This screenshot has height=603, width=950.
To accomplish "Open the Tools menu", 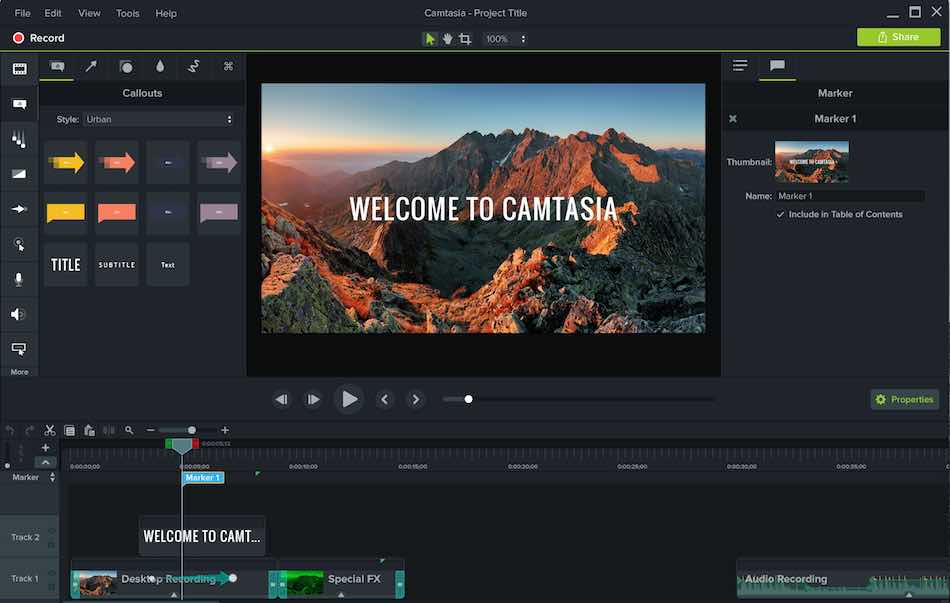I will (x=127, y=13).
